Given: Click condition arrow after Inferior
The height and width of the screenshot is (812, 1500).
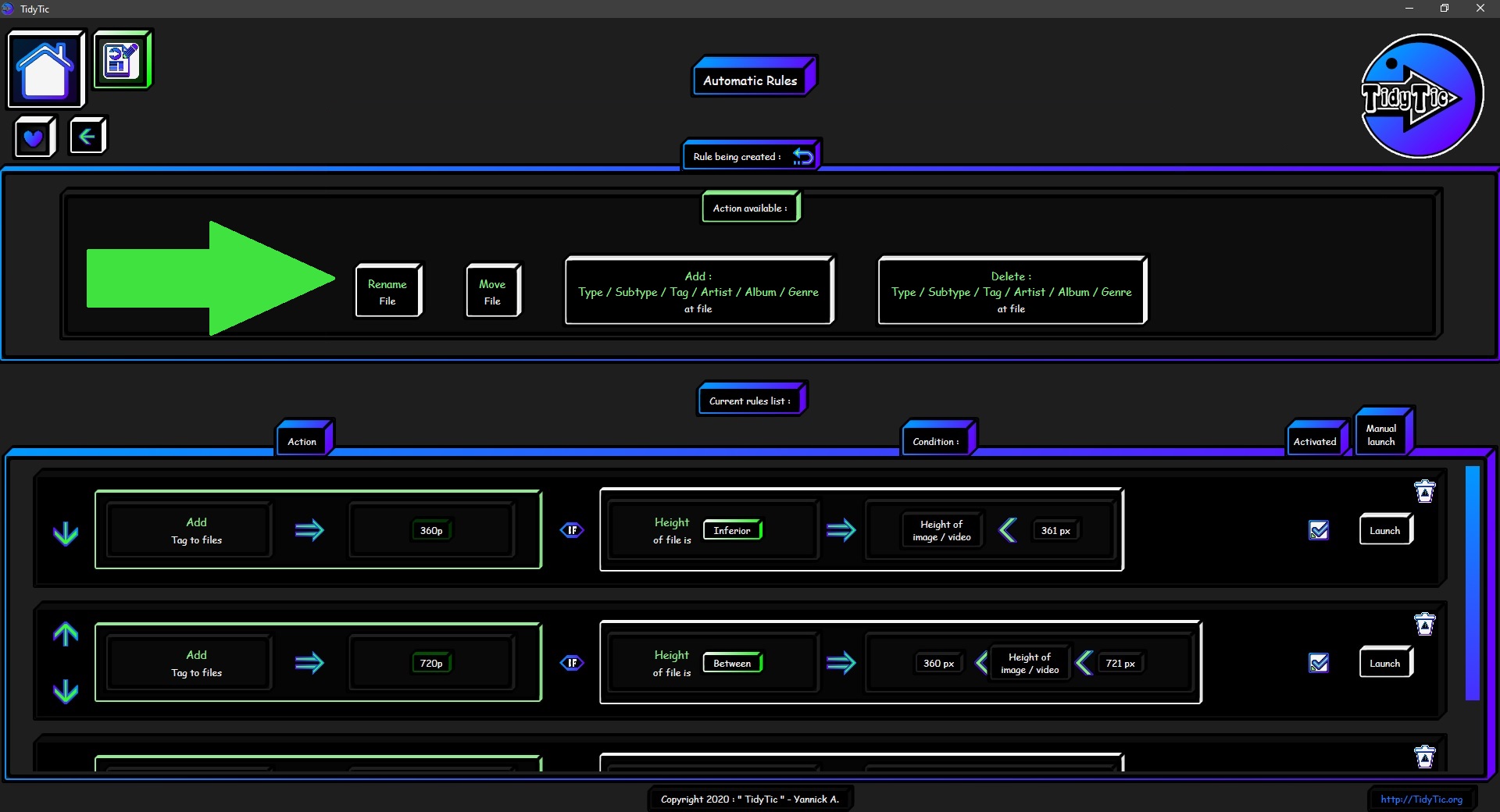Looking at the screenshot, I should (841, 530).
